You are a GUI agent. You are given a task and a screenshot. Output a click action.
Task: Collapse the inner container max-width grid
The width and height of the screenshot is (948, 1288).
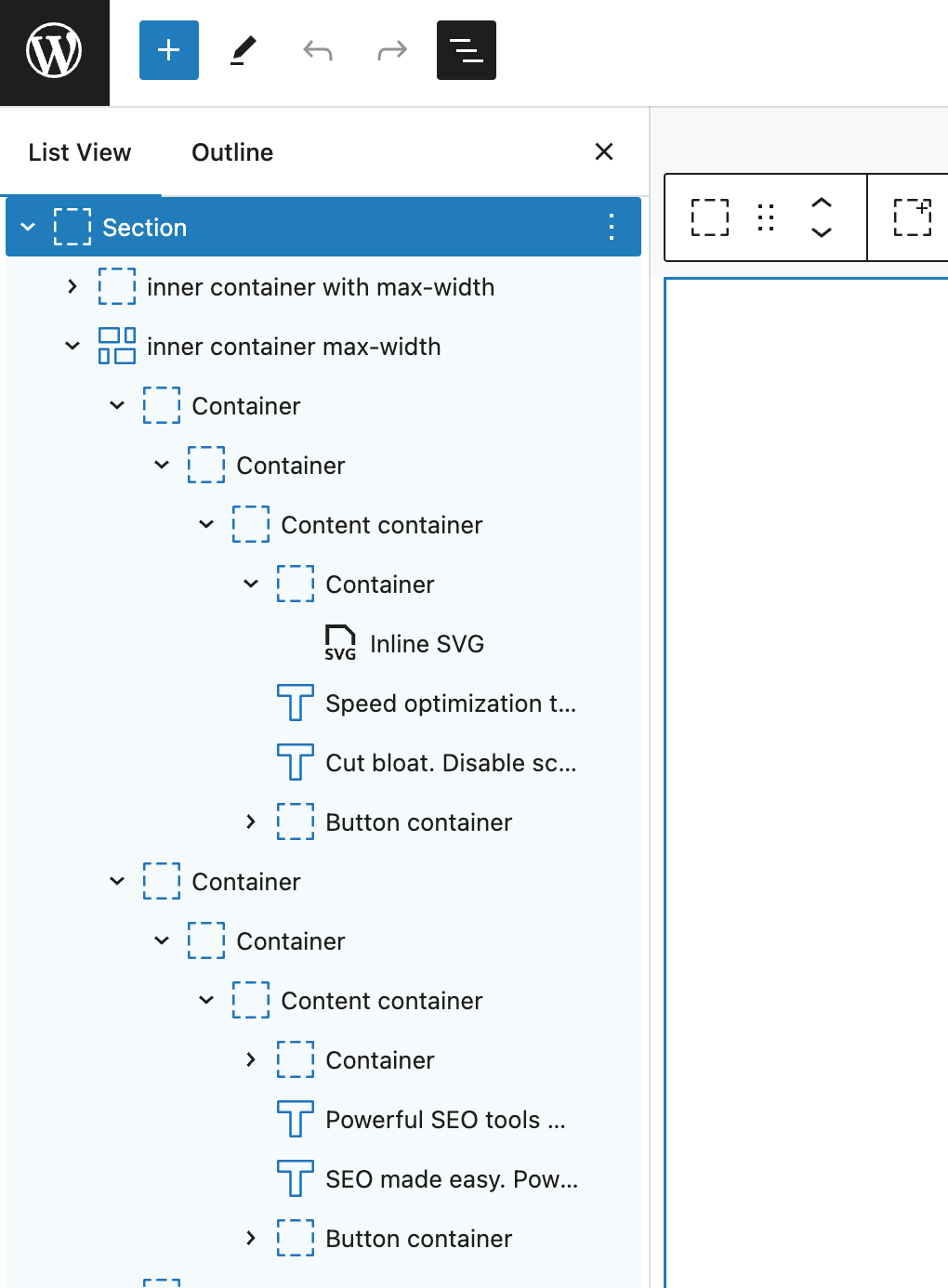tap(72, 346)
